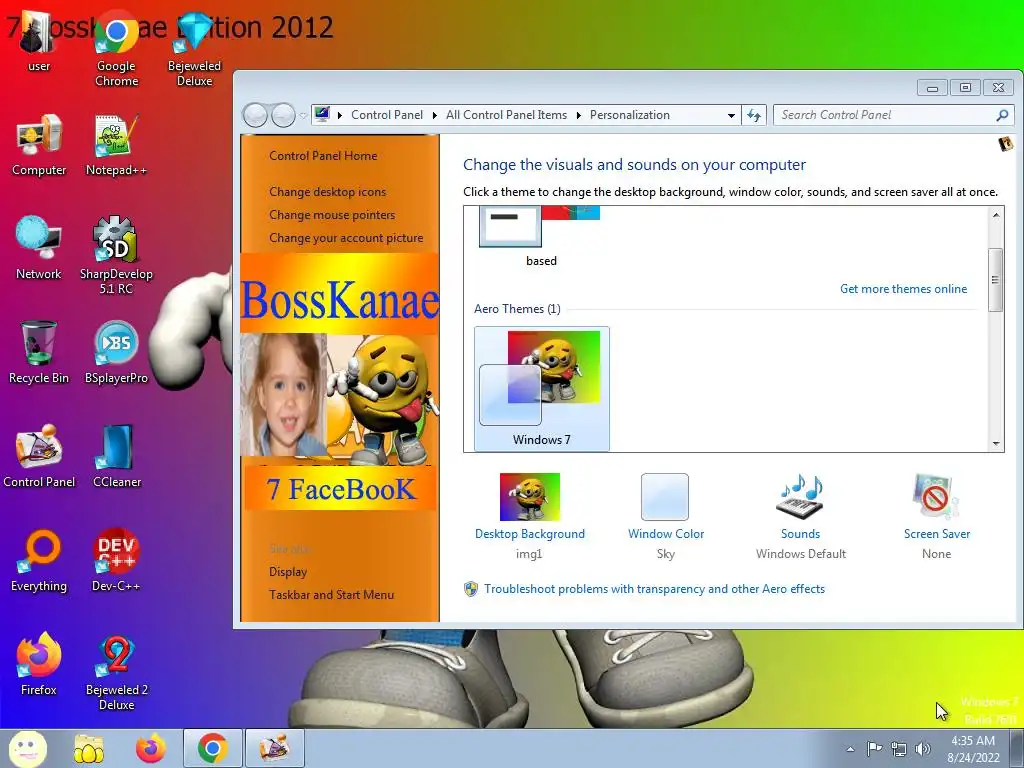Expand the Control Panel breadcrumb arrow
Screen dimensions: 1024x768
(x=434, y=116)
